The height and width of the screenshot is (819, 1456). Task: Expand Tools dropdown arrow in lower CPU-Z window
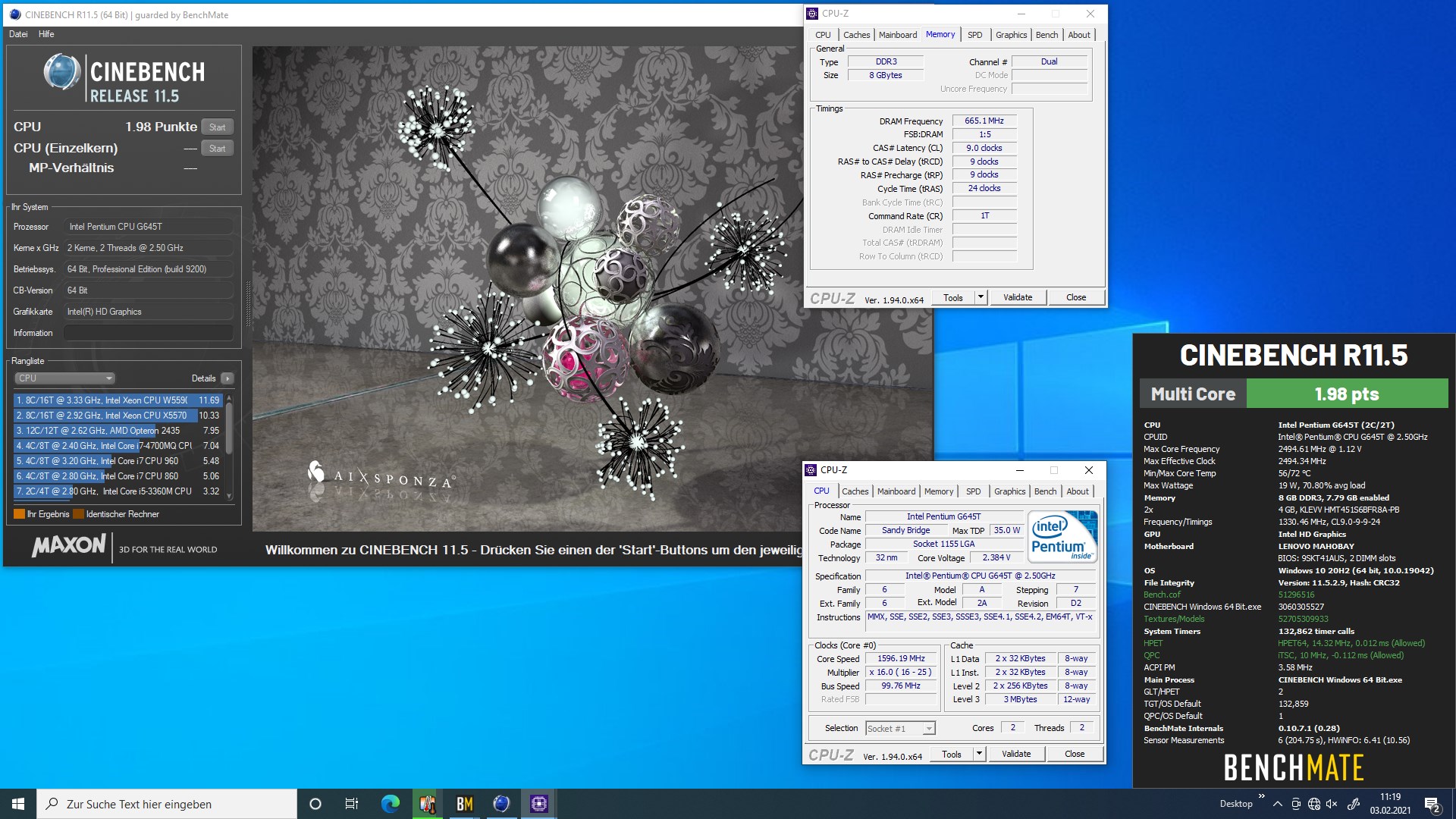[x=979, y=755]
